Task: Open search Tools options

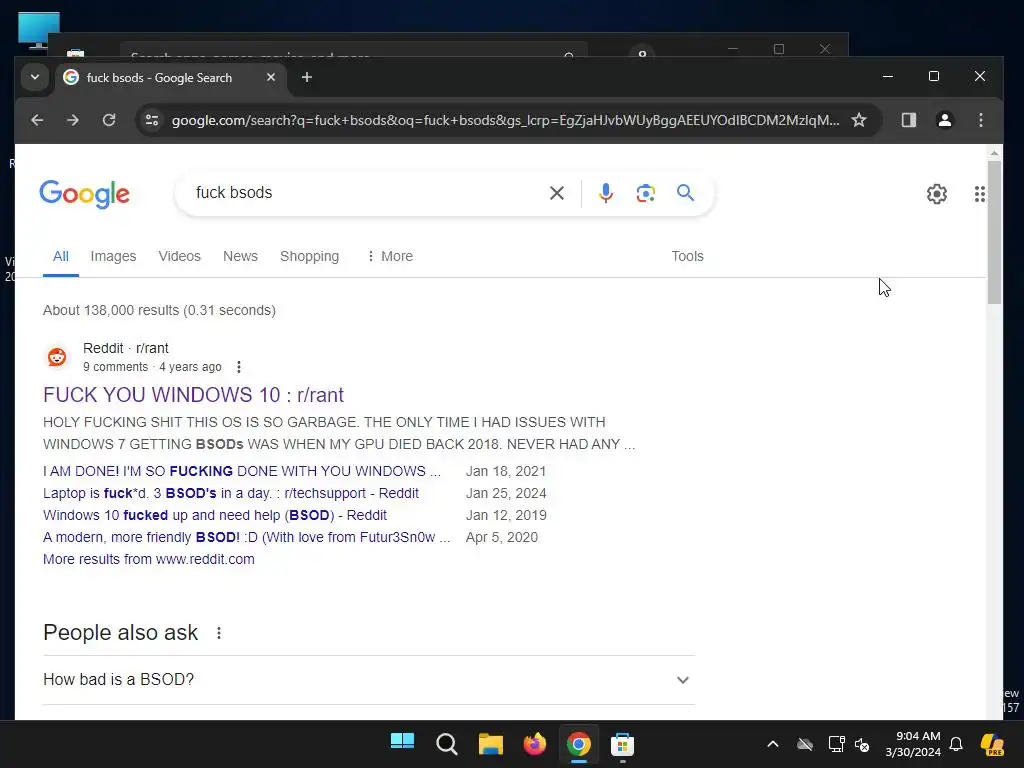Action: click(687, 256)
